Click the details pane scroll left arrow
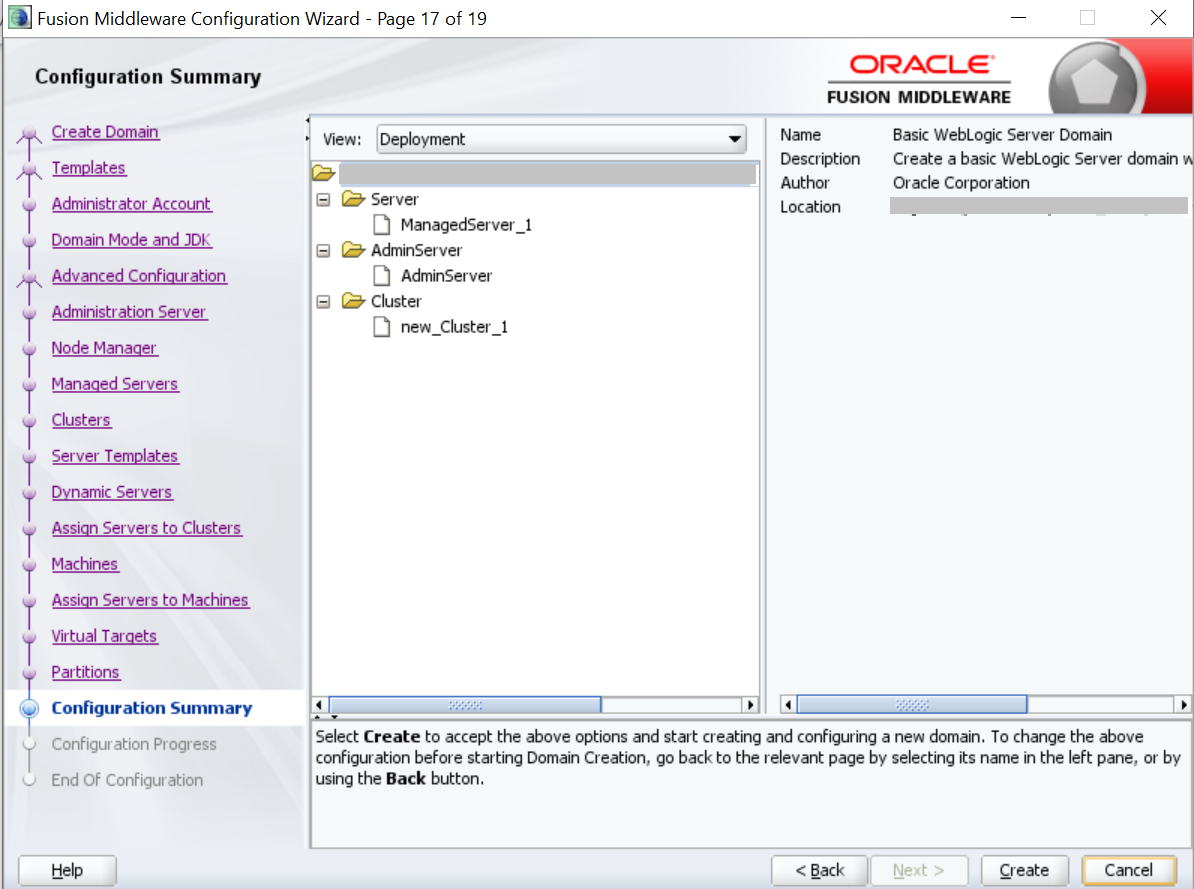Viewport: 1194px width, 889px height. click(788, 705)
